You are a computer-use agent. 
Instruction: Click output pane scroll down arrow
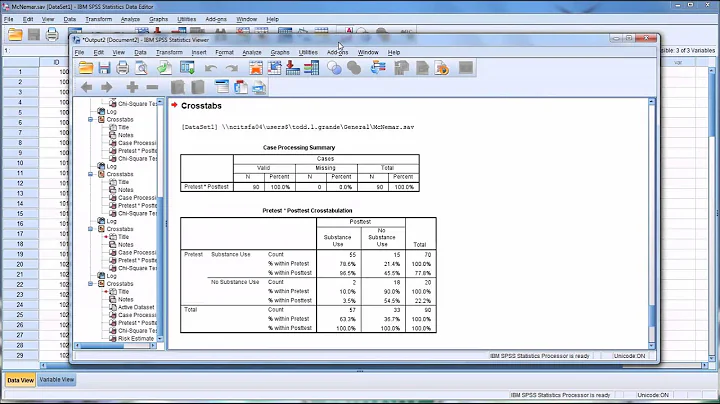(x=651, y=346)
